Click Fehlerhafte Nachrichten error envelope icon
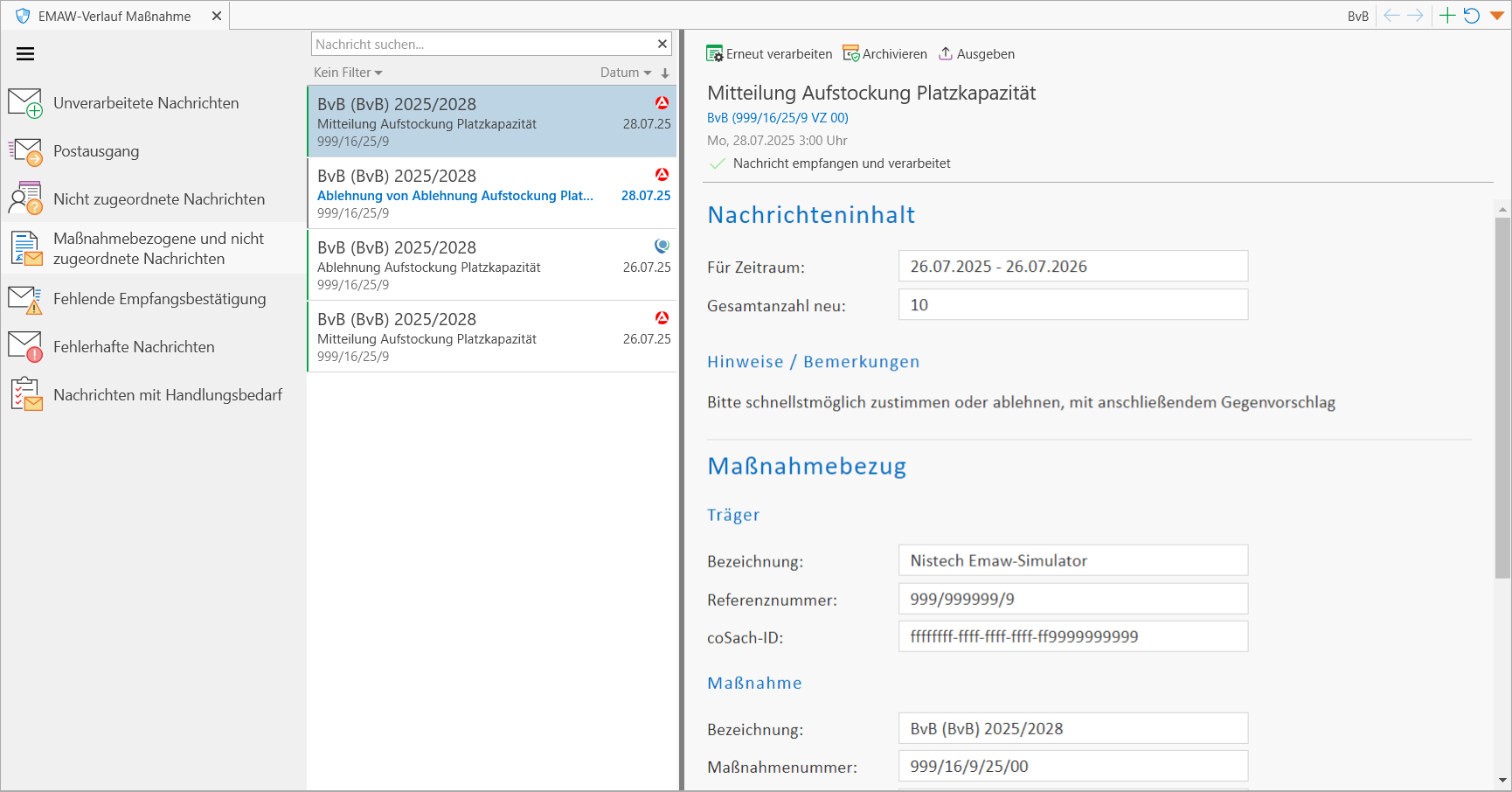Screen dimensions: 1512x792 click(25, 347)
